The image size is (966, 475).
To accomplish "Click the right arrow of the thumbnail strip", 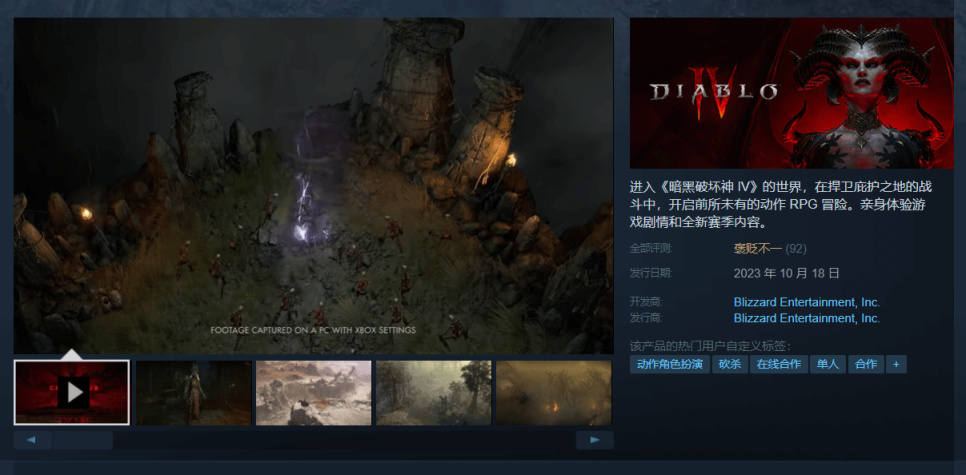I will click(595, 440).
